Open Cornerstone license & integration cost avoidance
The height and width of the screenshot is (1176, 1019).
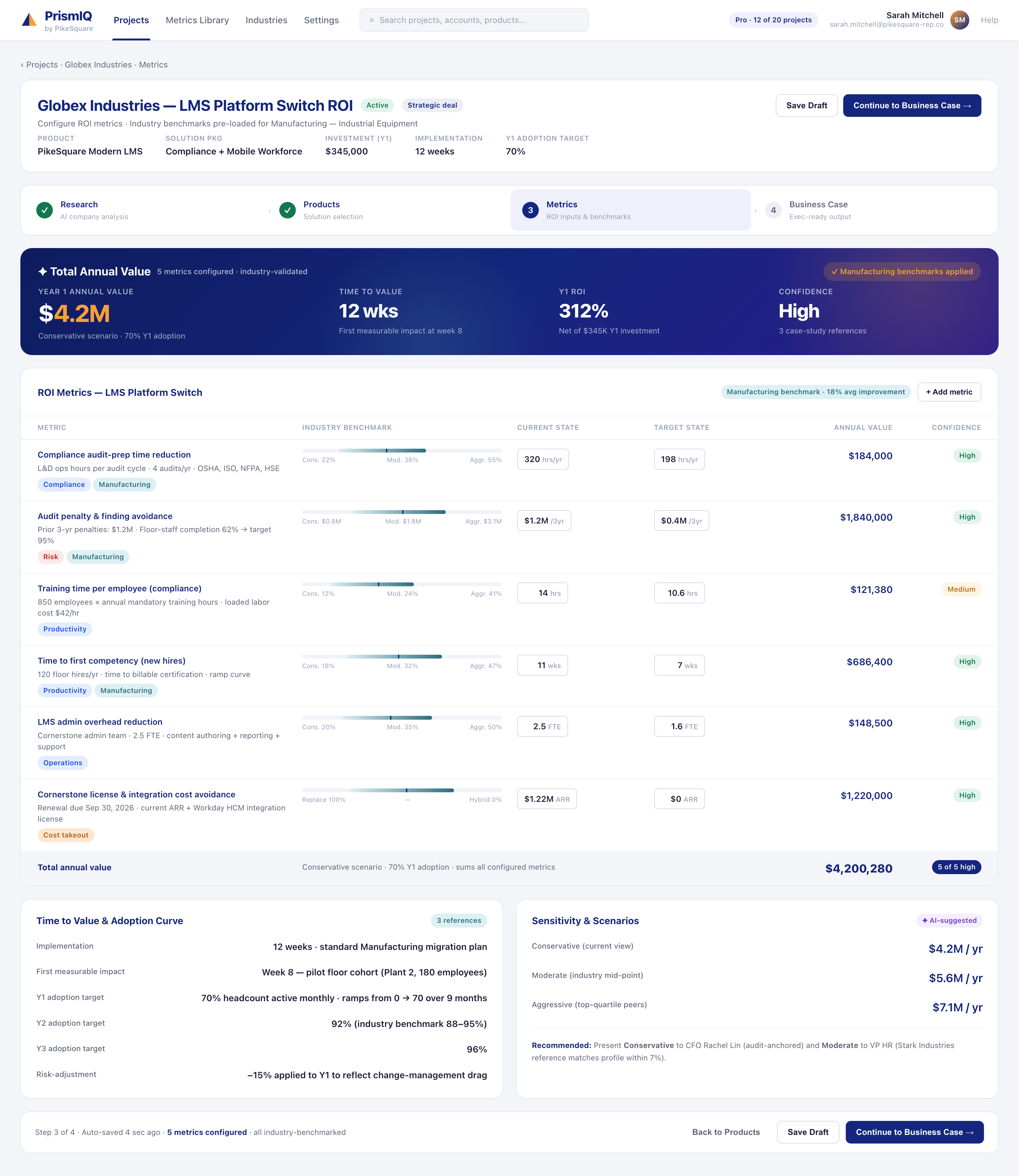click(137, 795)
